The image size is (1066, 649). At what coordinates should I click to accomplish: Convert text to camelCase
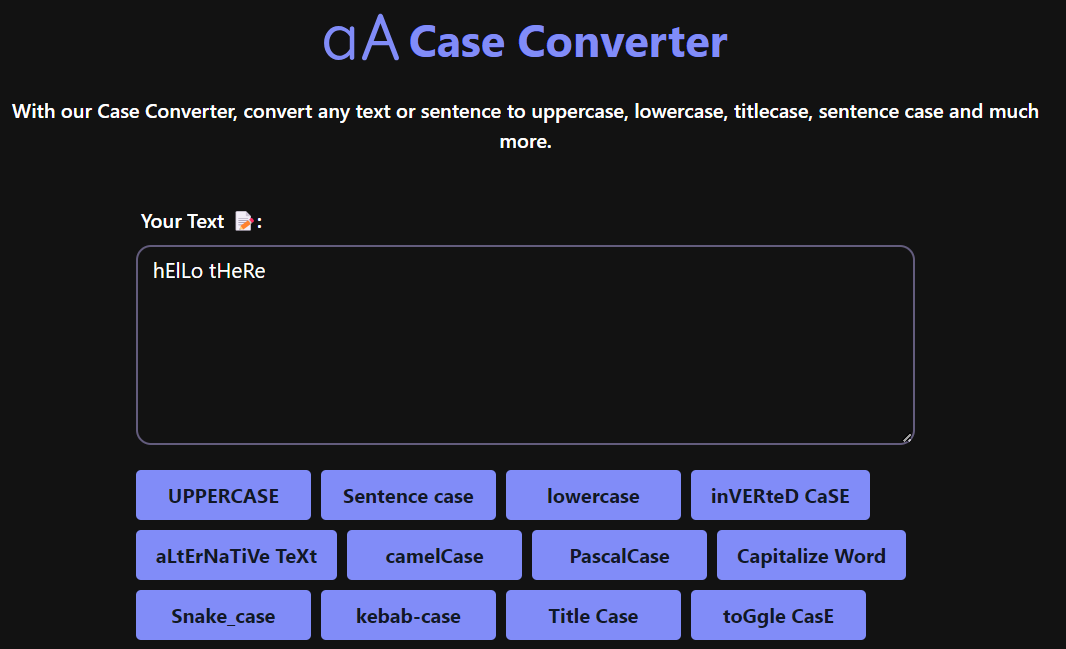pyautogui.click(x=433, y=554)
